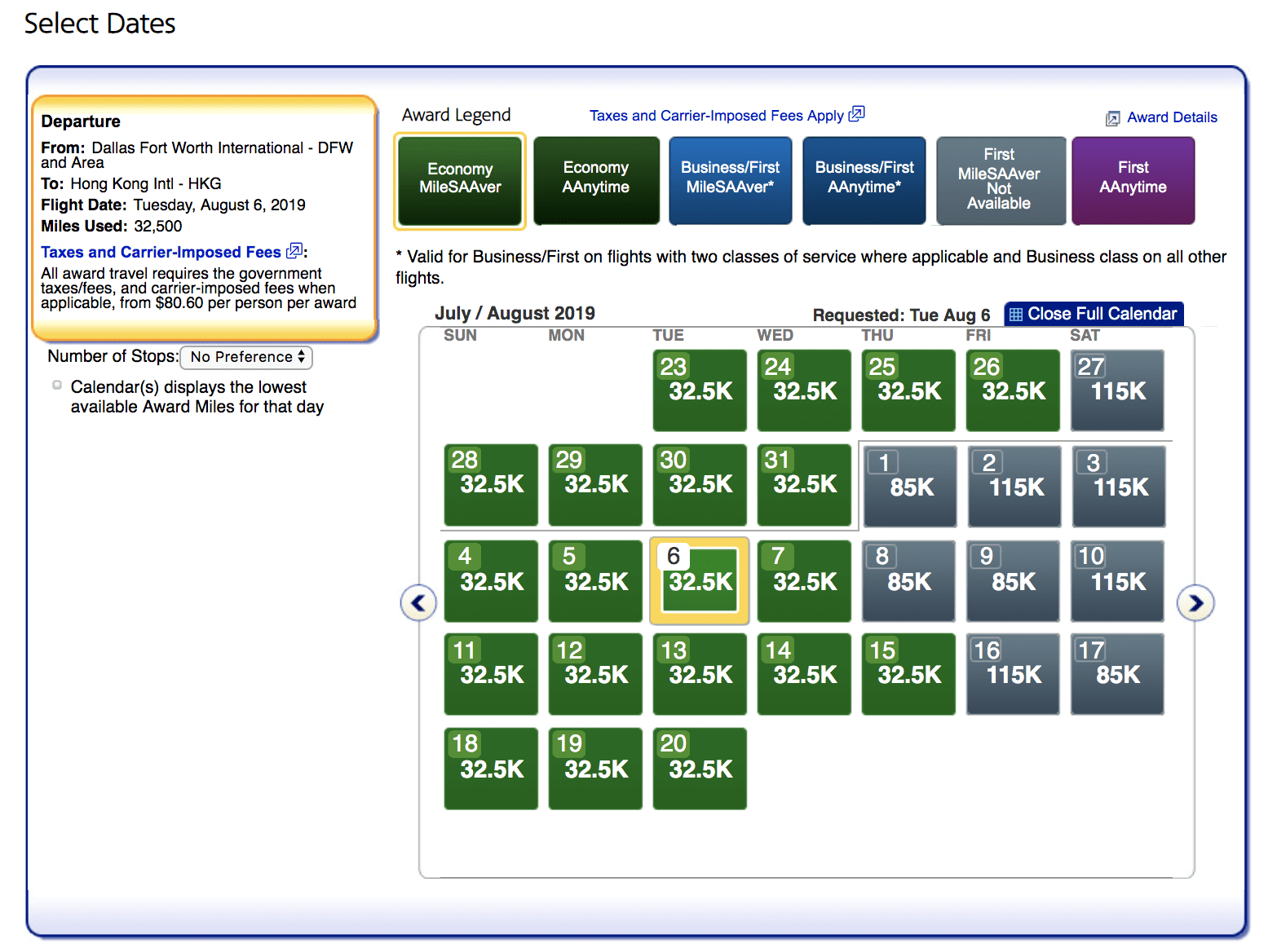
Task: Switch to Business/First AAnytime award
Action: 864,180
